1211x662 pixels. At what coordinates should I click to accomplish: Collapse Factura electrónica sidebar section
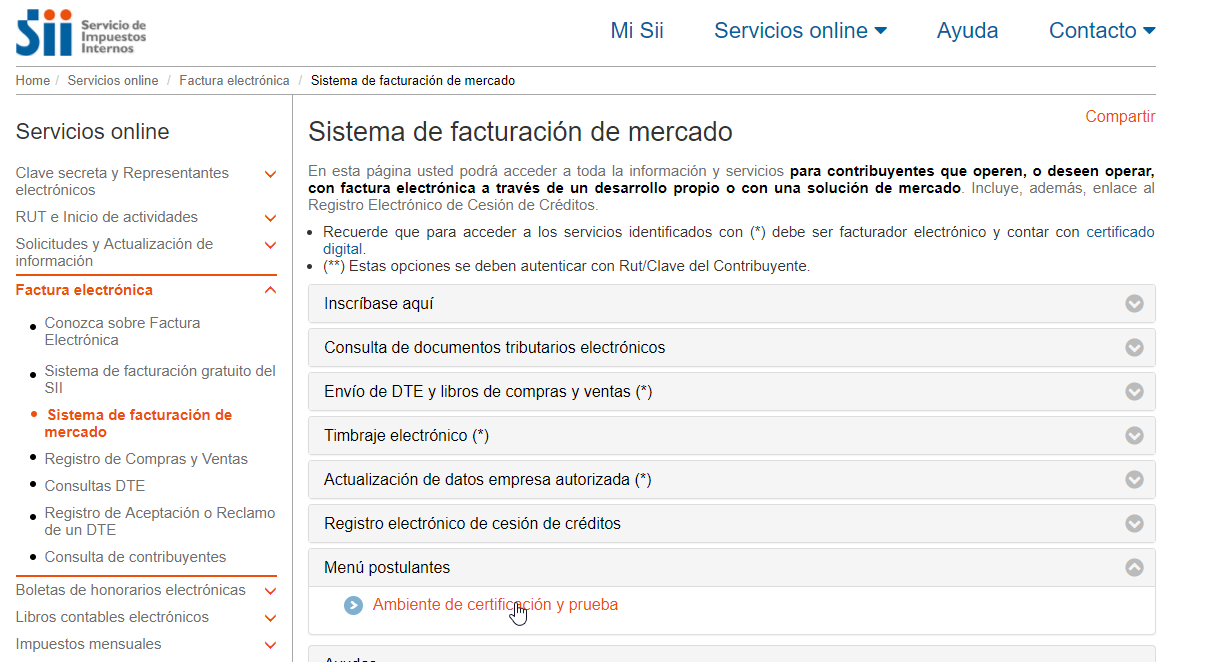pos(270,290)
